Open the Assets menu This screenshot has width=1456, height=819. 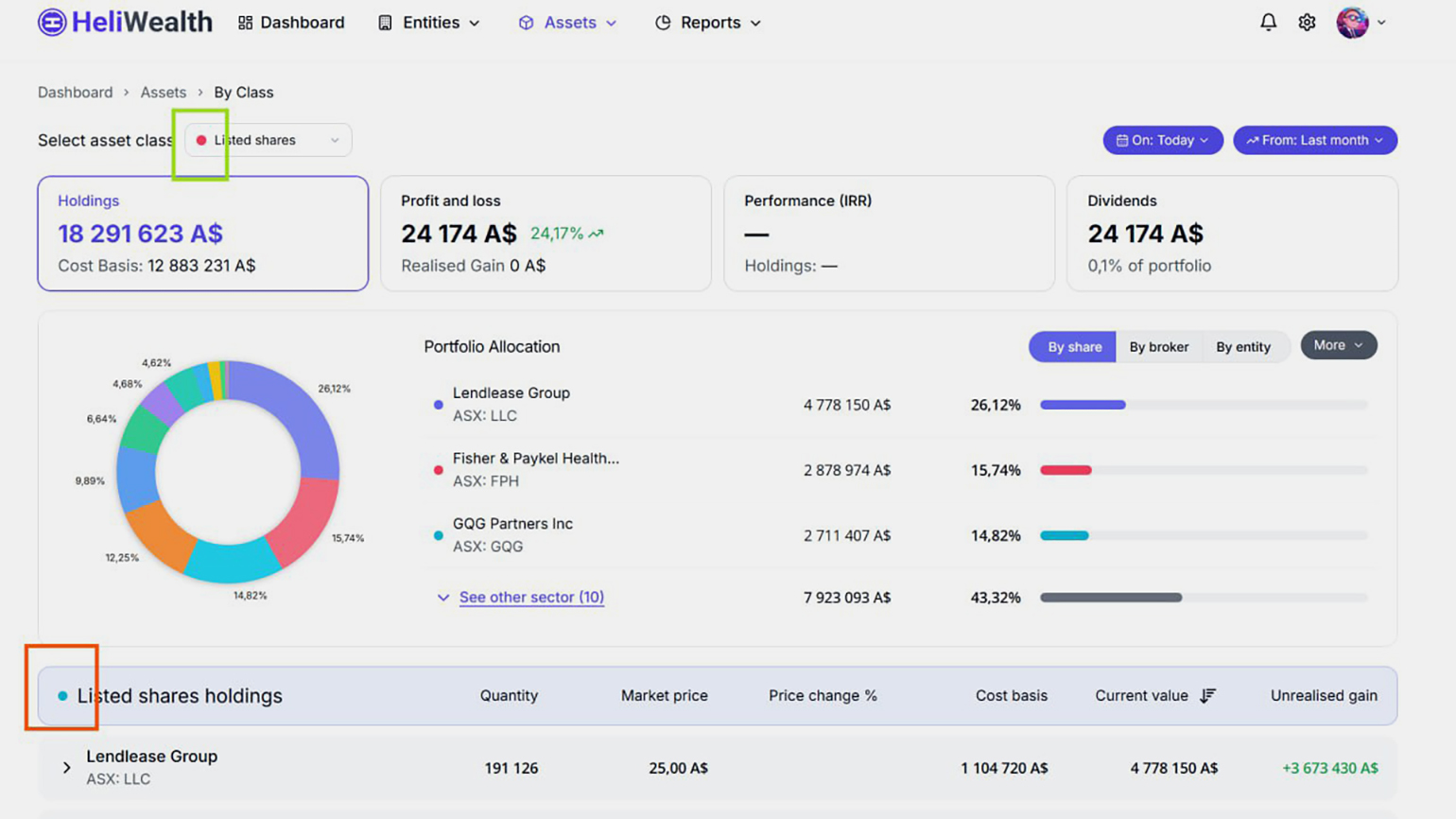[568, 23]
